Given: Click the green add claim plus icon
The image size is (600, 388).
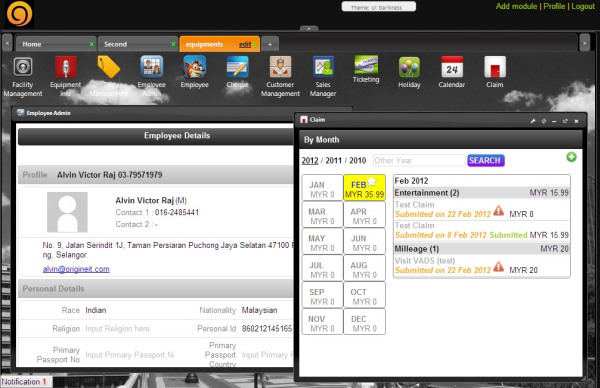Looking at the screenshot, I should coord(571,157).
